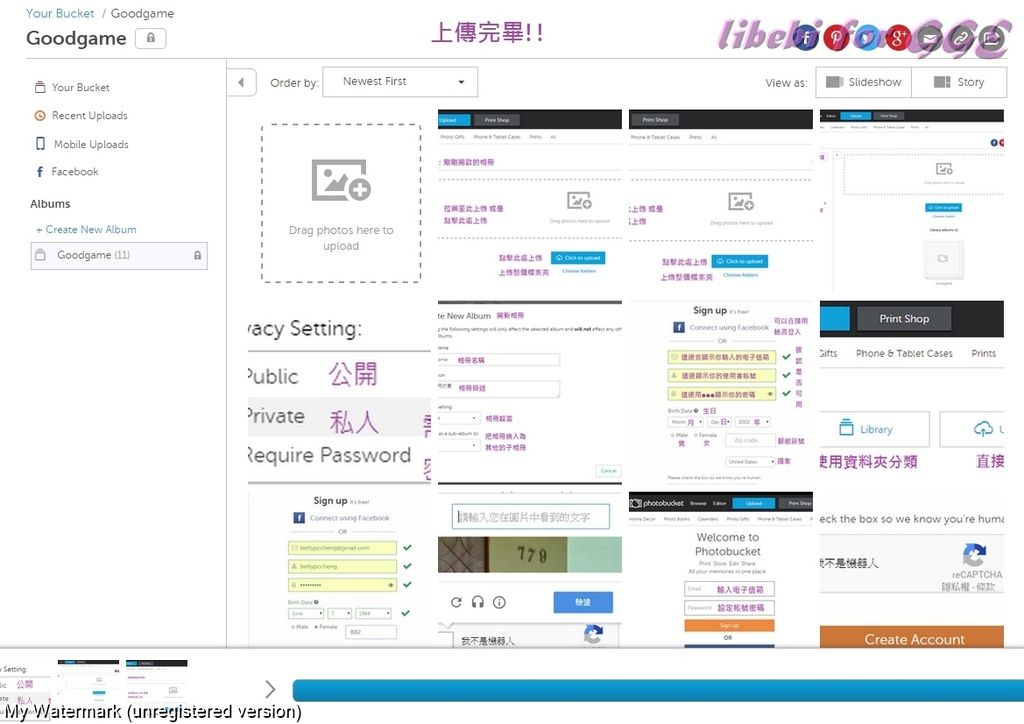The height and width of the screenshot is (724, 1024).
Task: Share the album on Pinterest
Action: click(836, 38)
